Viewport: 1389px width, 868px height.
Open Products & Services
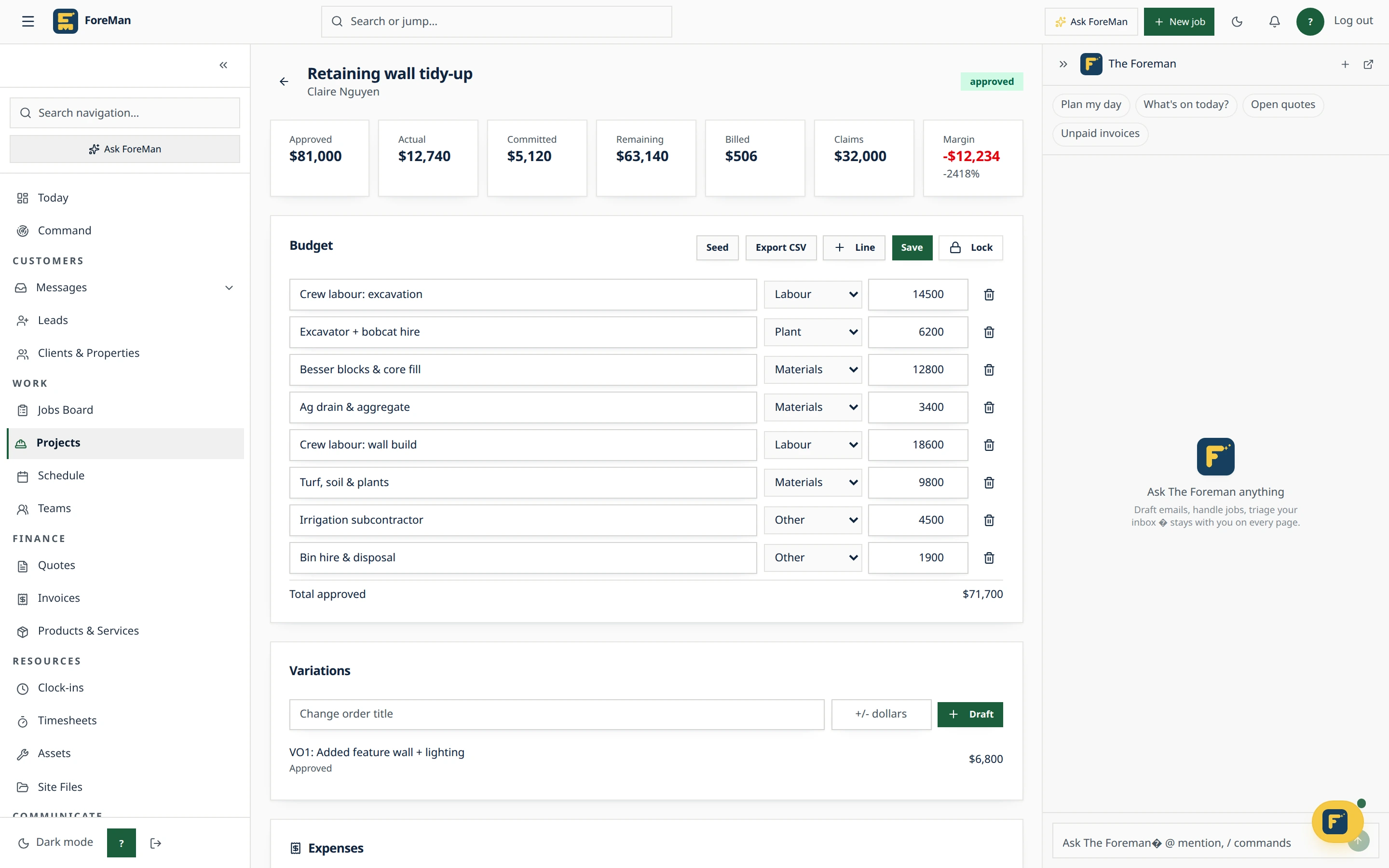click(125, 631)
